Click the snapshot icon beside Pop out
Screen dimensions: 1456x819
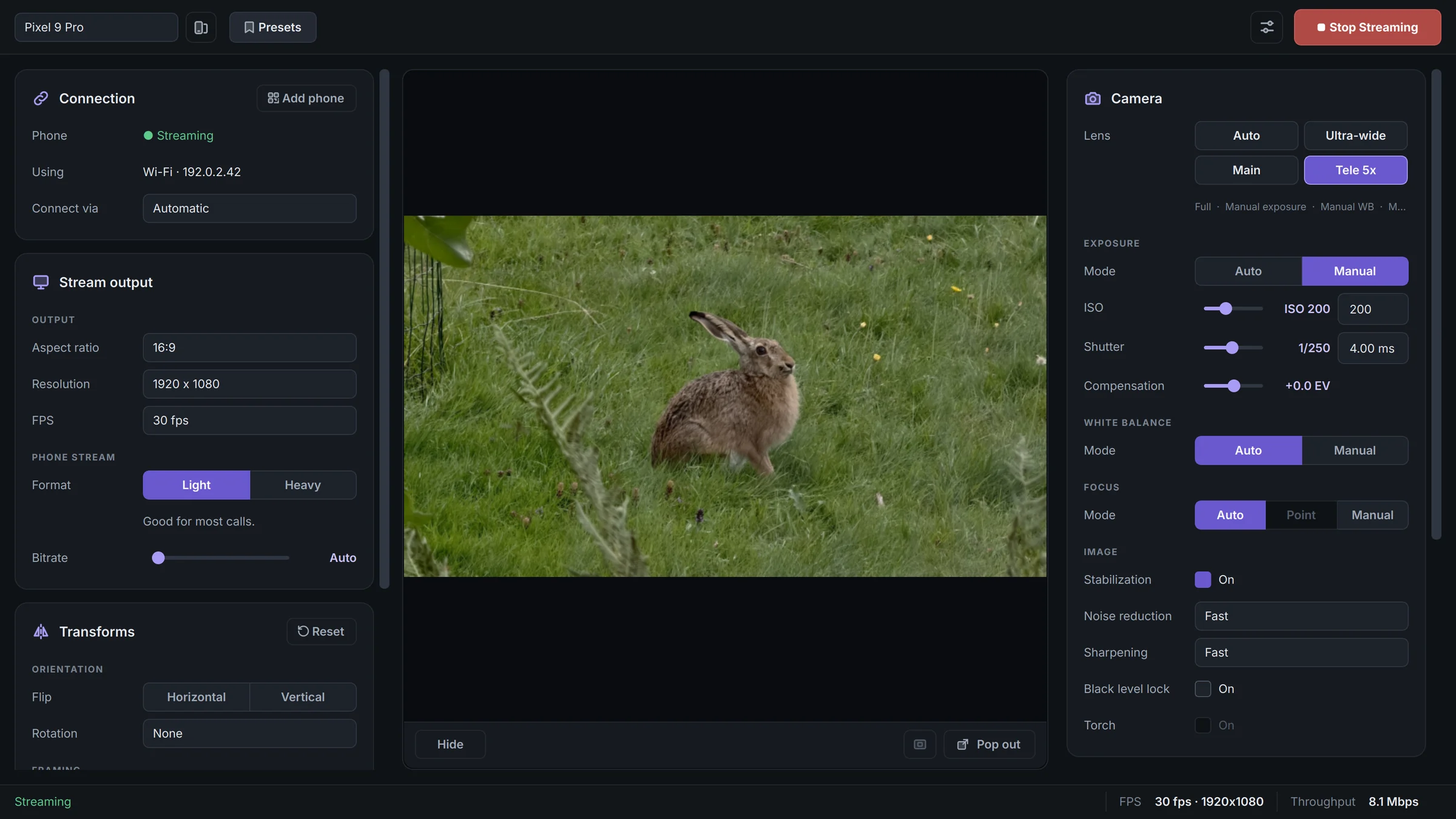920,744
